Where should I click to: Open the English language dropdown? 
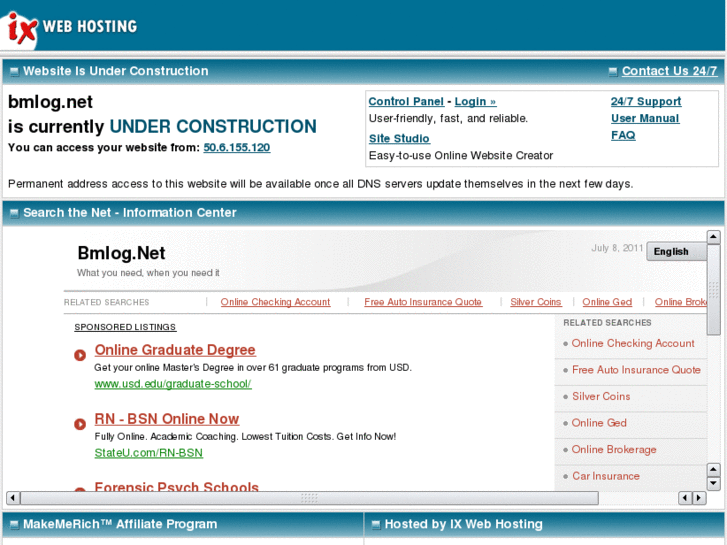[x=676, y=251]
